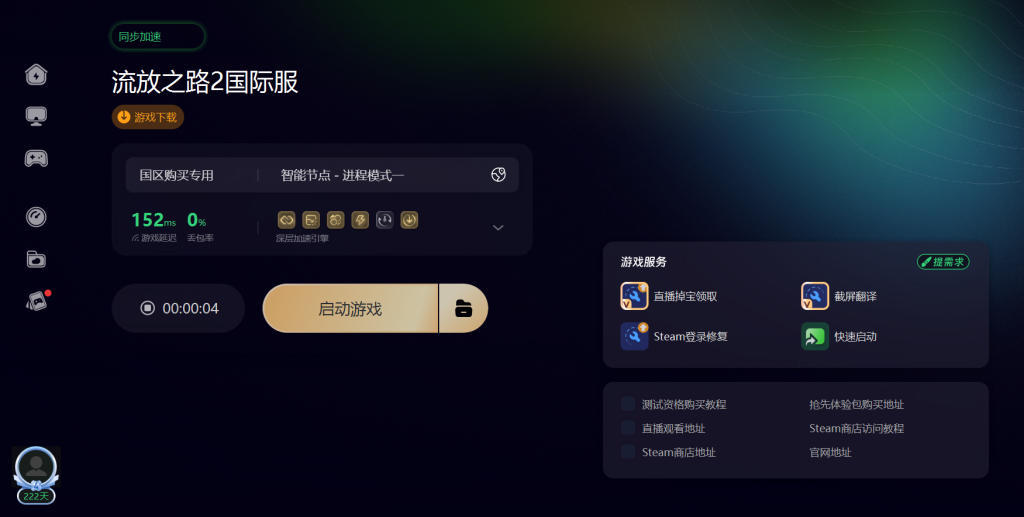Open the home icon in sidebar
Image resolution: width=1024 pixels, height=517 pixels.
[x=36, y=74]
